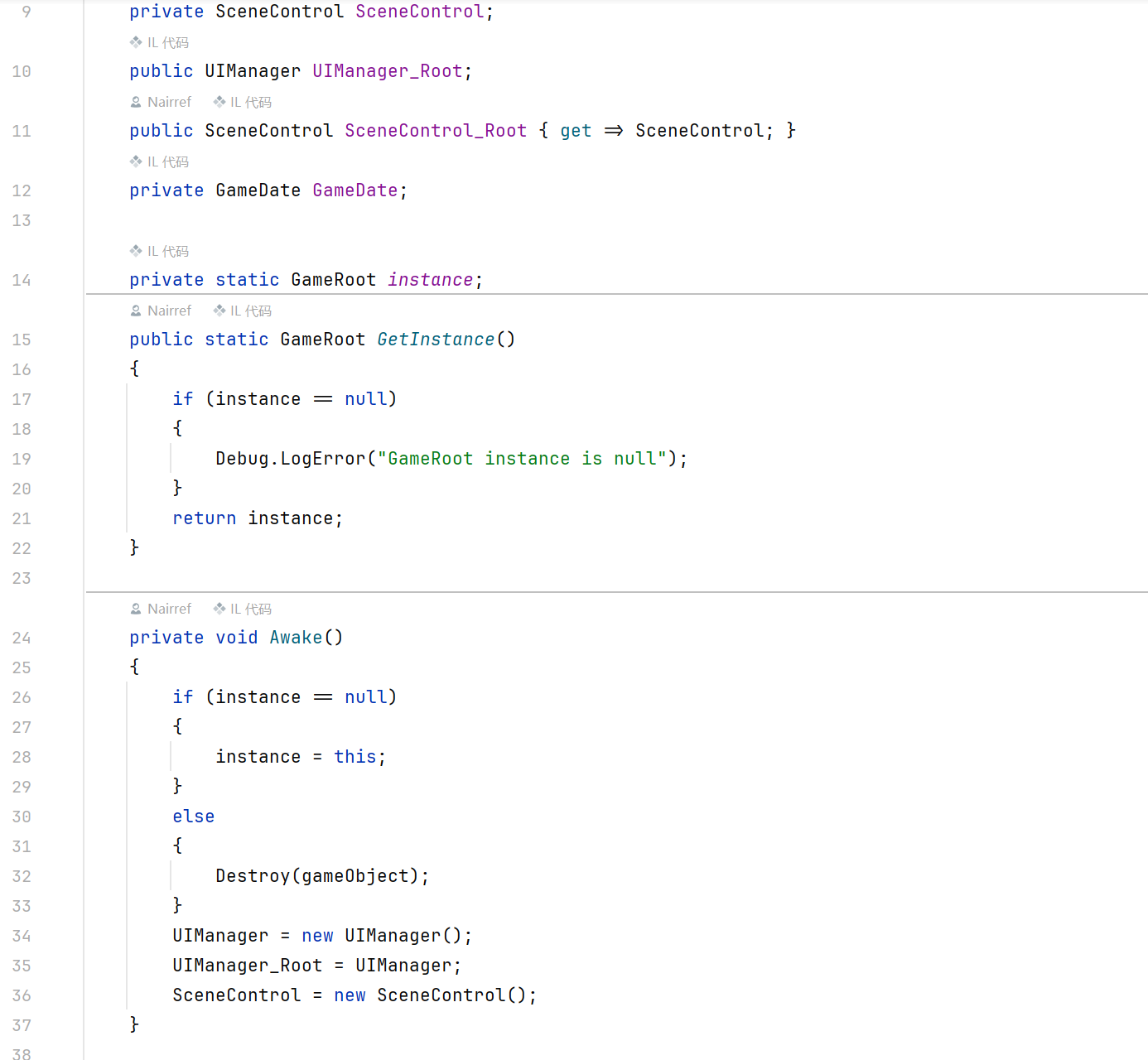Click the Awake method name
The height and width of the screenshot is (1060, 1148).
point(296,638)
